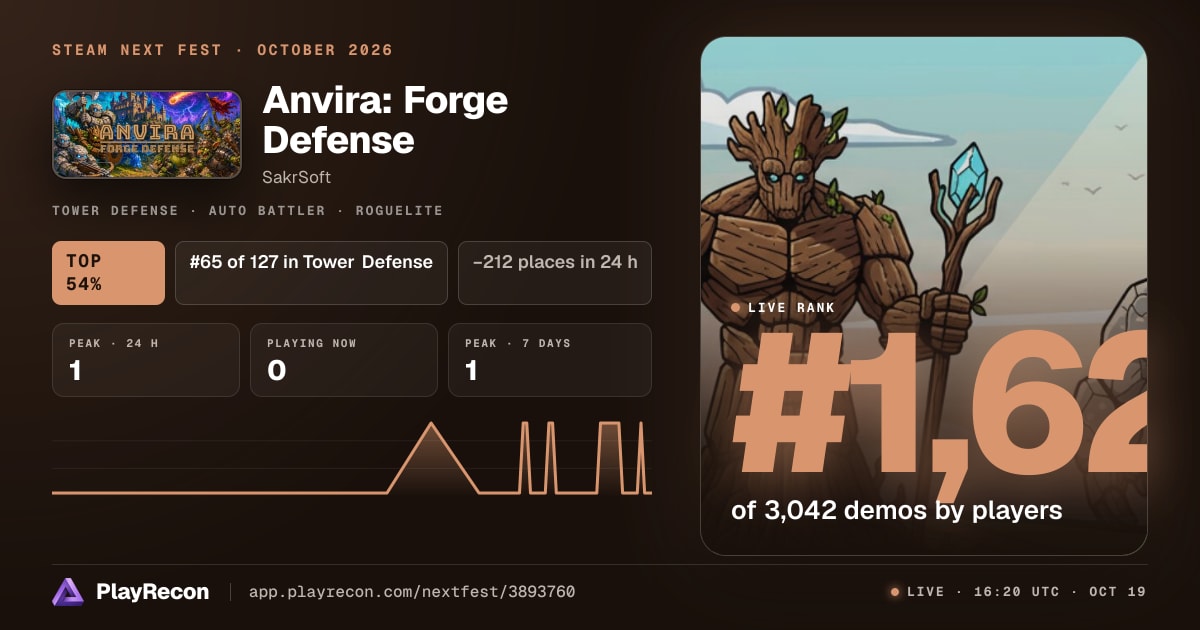Image resolution: width=1200 pixels, height=630 pixels.
Task: Click the Anvira: Forge Defense title
Action: [385, 120]
